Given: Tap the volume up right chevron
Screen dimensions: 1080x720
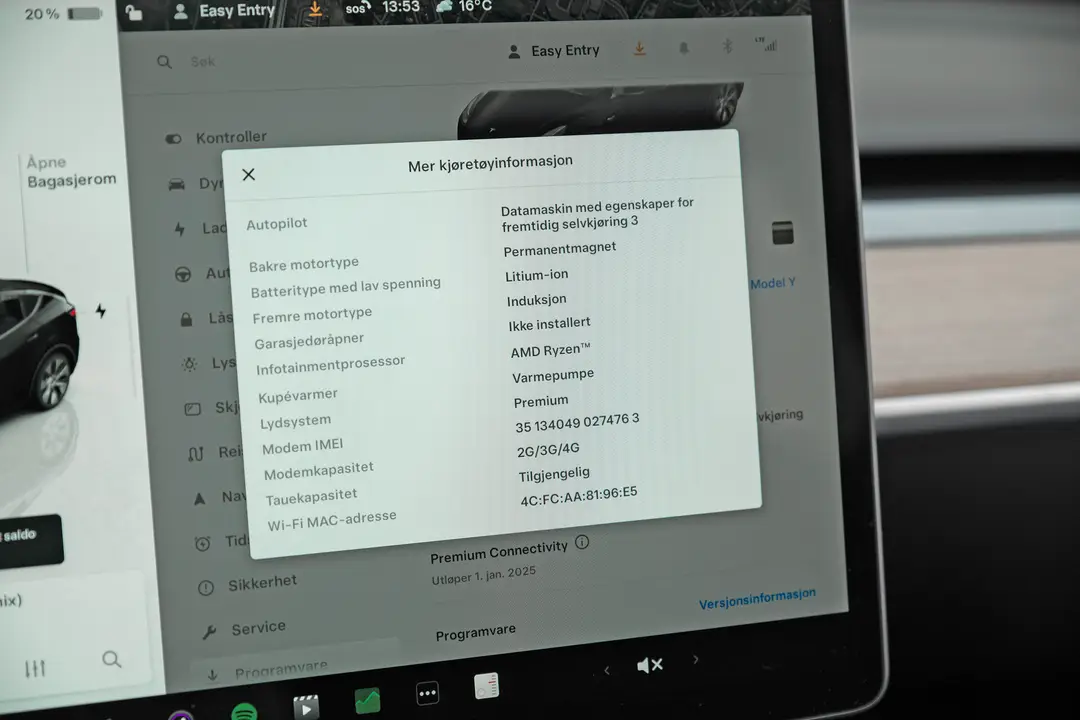Looking at the screenshot, I should [x=696, y=659].
